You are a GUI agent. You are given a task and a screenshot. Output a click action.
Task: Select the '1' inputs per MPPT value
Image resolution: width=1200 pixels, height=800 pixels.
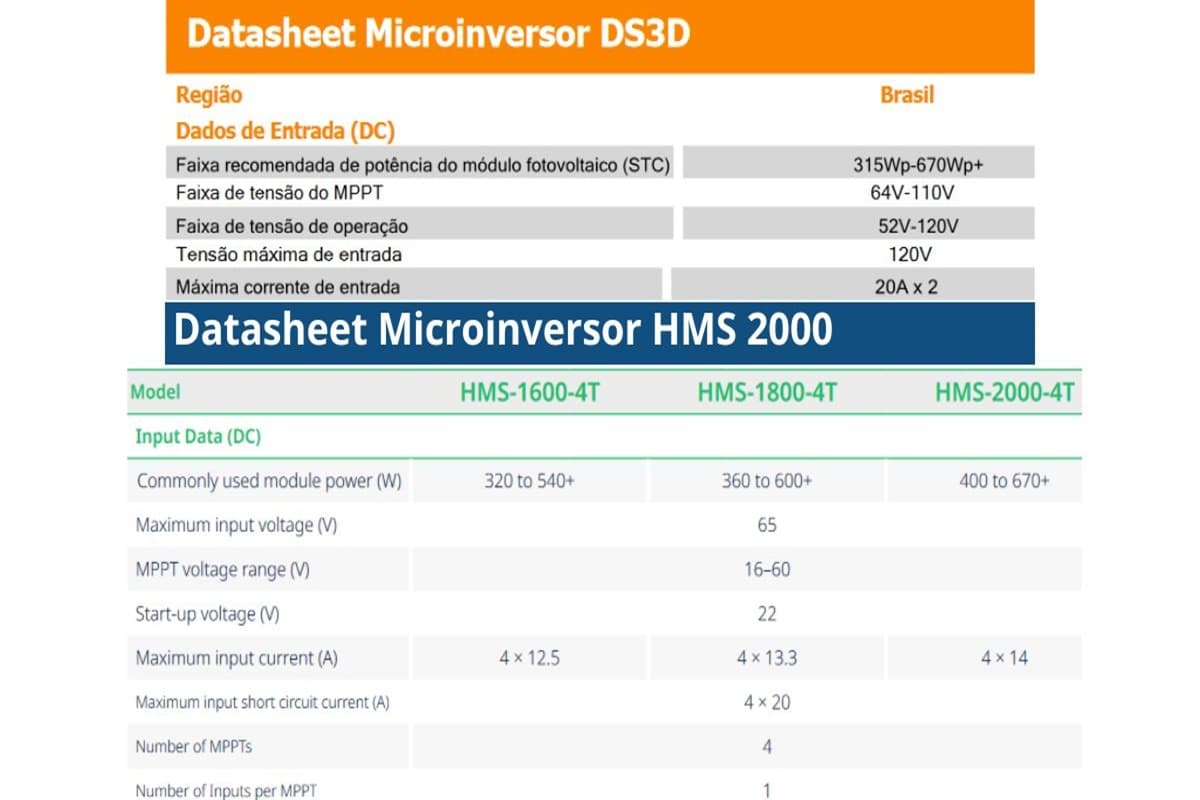767,790
